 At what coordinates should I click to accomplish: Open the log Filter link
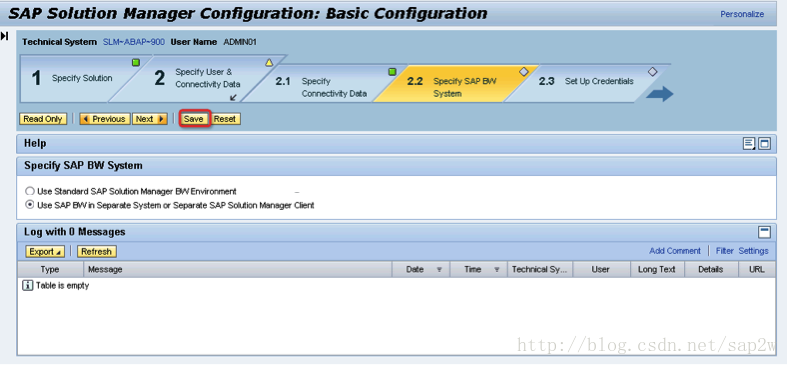pos(725,251)
